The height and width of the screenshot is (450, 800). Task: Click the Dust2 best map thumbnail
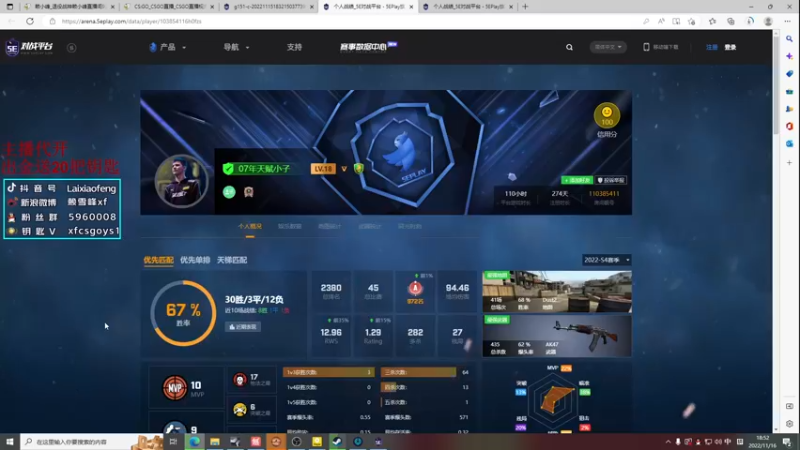tap(557, 291)
